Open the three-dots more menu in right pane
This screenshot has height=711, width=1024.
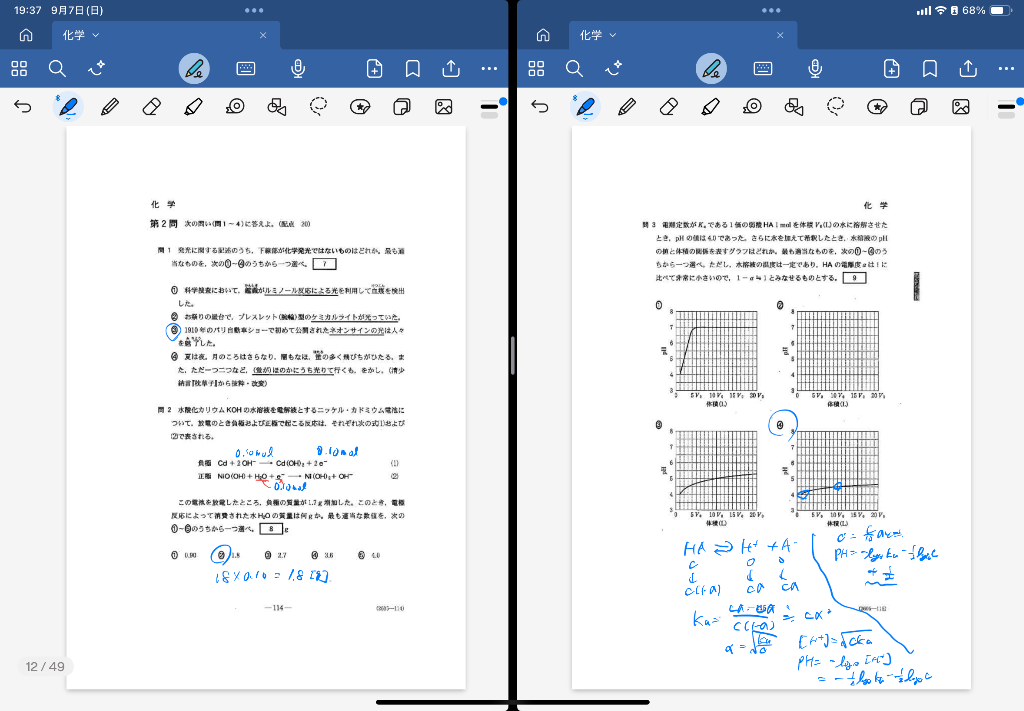tap(1006, 68)
